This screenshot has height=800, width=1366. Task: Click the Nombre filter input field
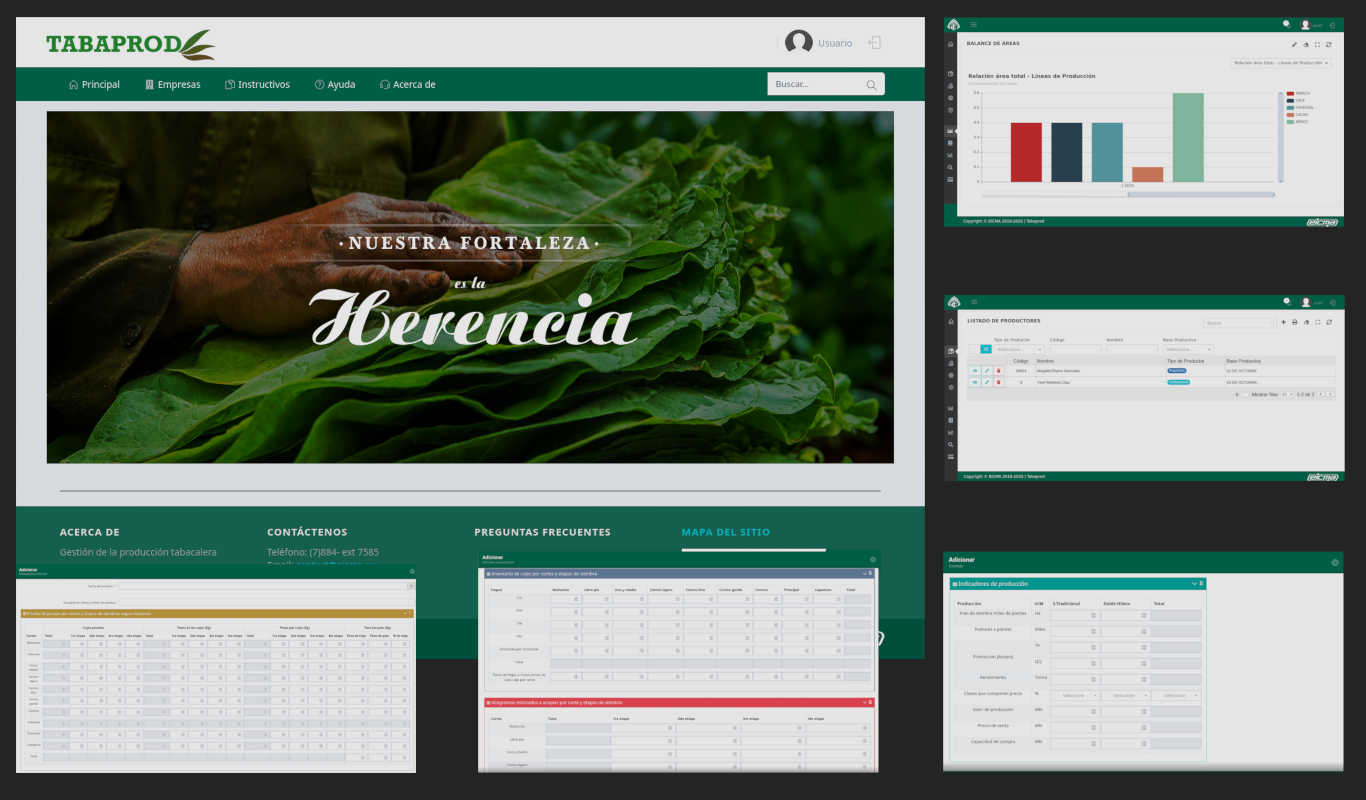click(1131, 349)
